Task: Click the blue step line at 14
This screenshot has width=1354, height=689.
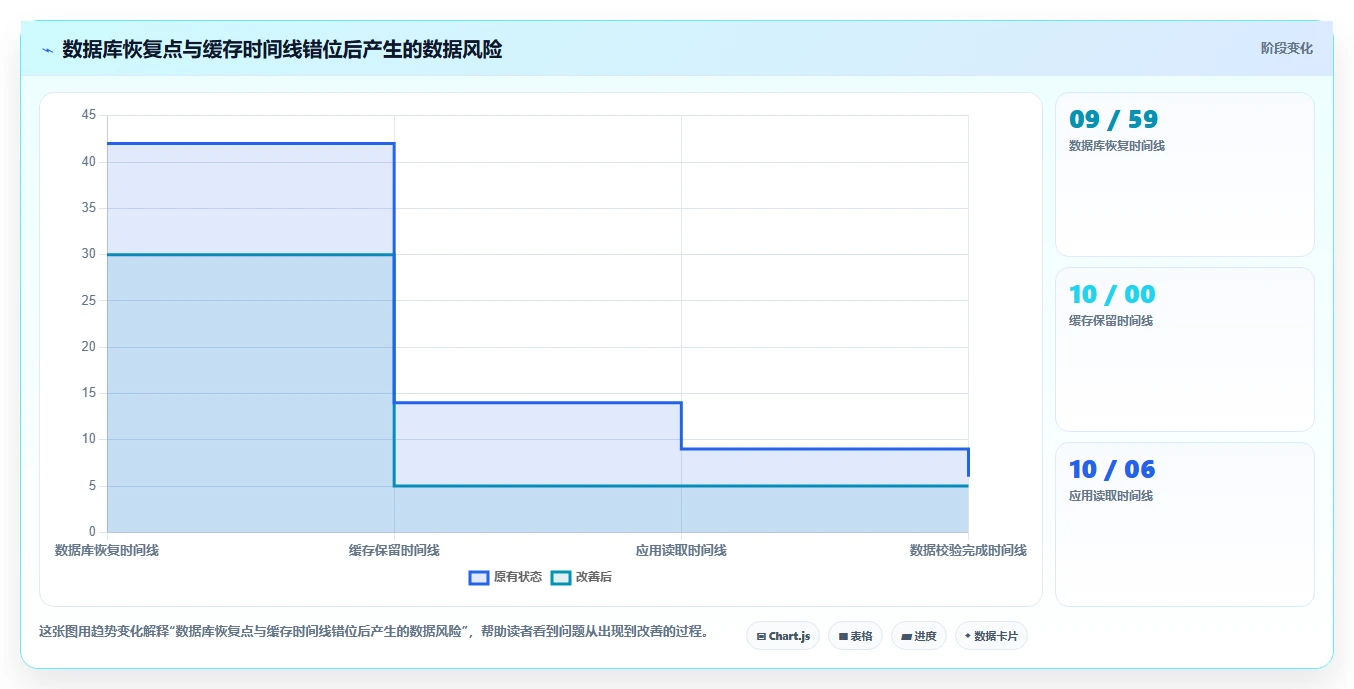Action: pos(538,402)
